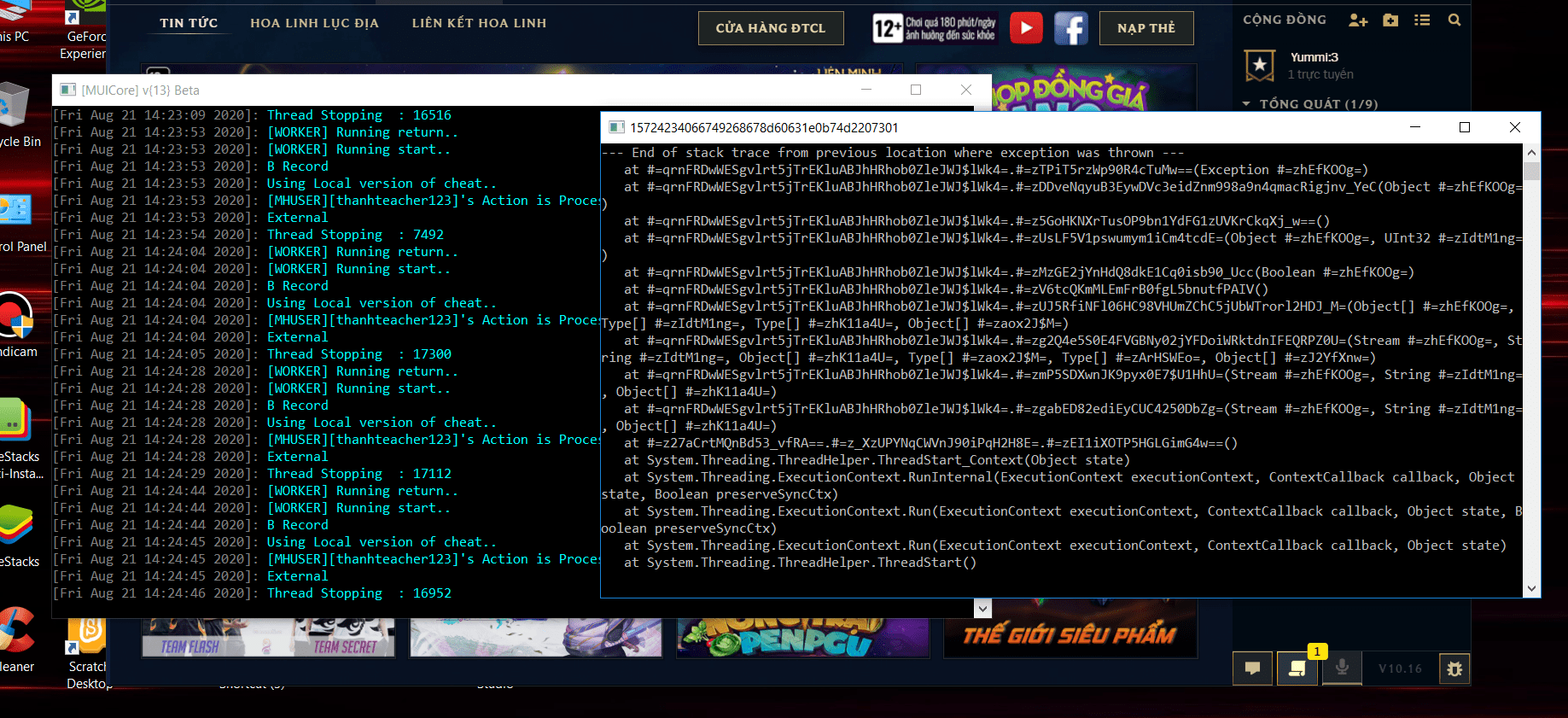Open the friends list view options icon
The width and height of the screenshot is (1568, 718).
(1422, 20)
